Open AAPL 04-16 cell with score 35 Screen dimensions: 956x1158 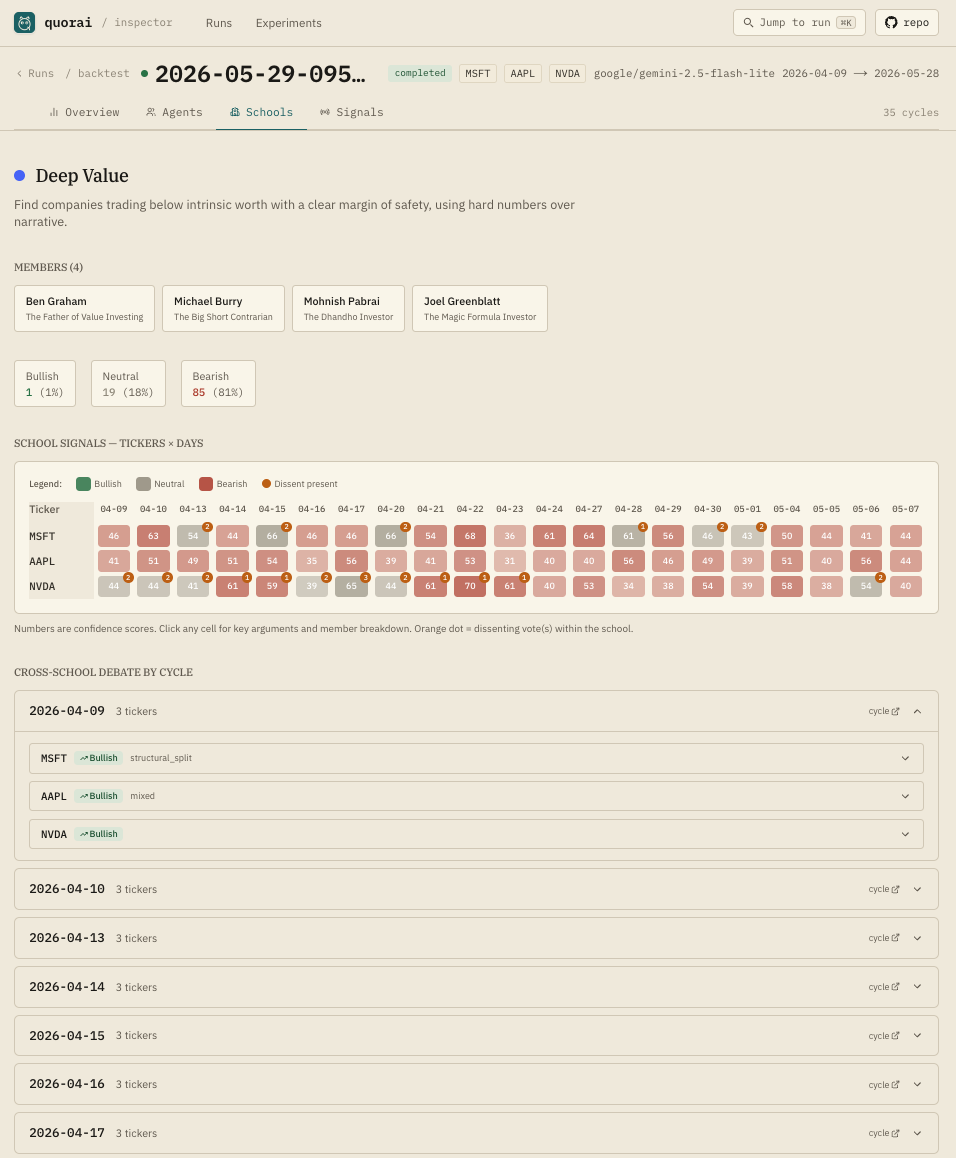click(312, 561)
